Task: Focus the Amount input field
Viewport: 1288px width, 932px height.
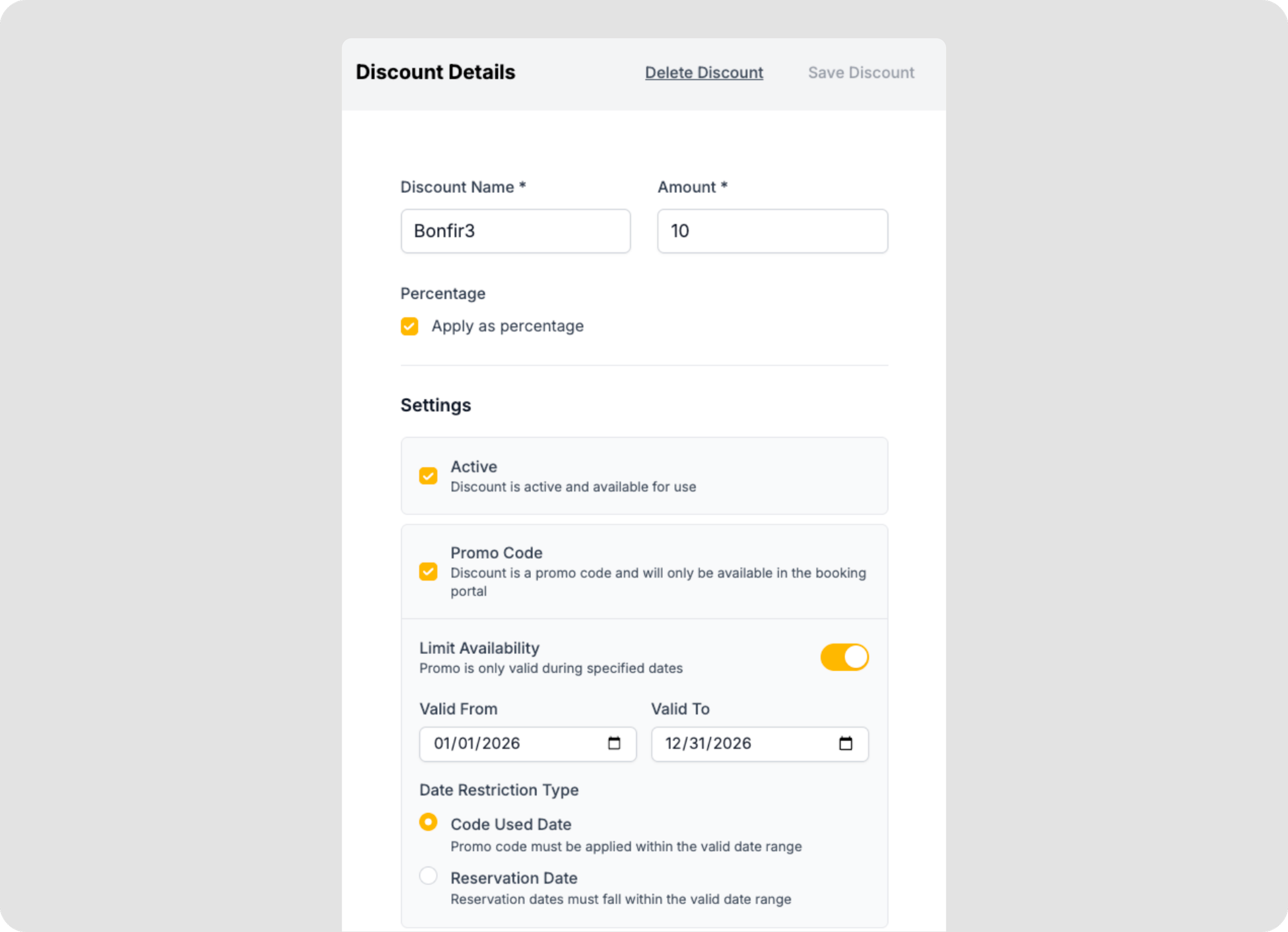Action: (773, 231)
